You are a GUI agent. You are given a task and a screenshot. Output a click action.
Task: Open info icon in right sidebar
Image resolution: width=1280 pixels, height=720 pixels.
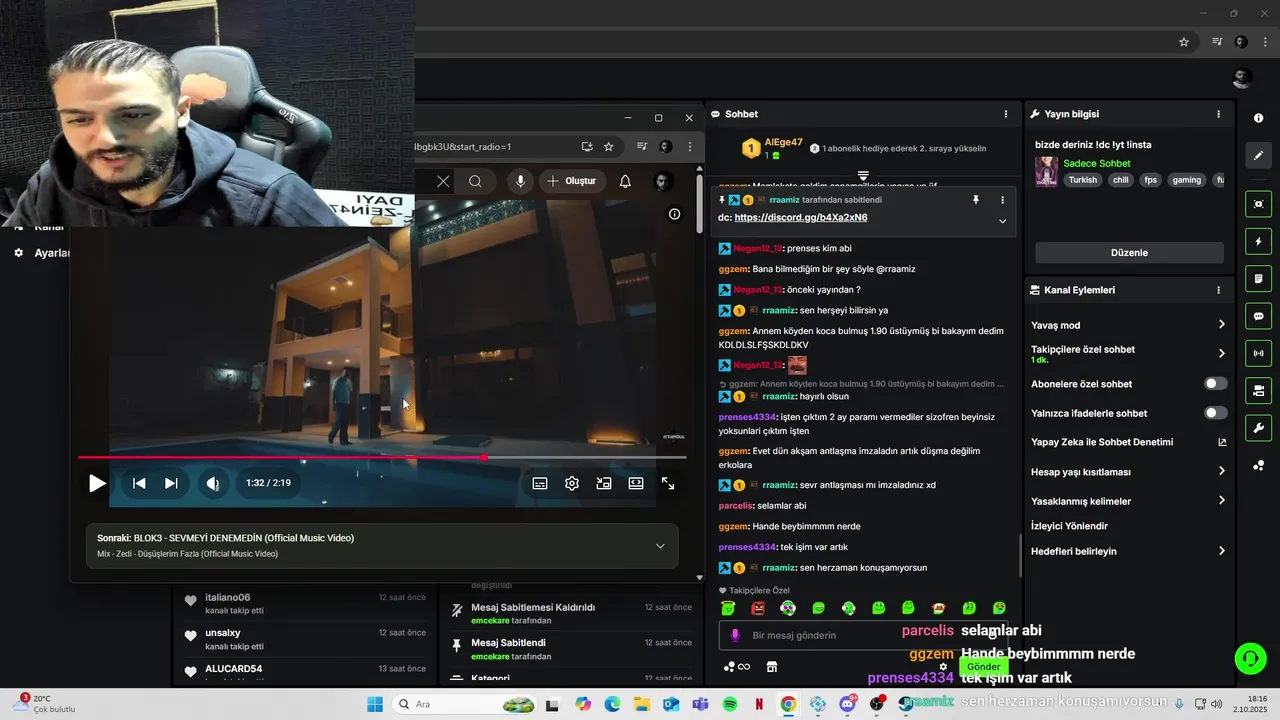[x=1258, y=118]
